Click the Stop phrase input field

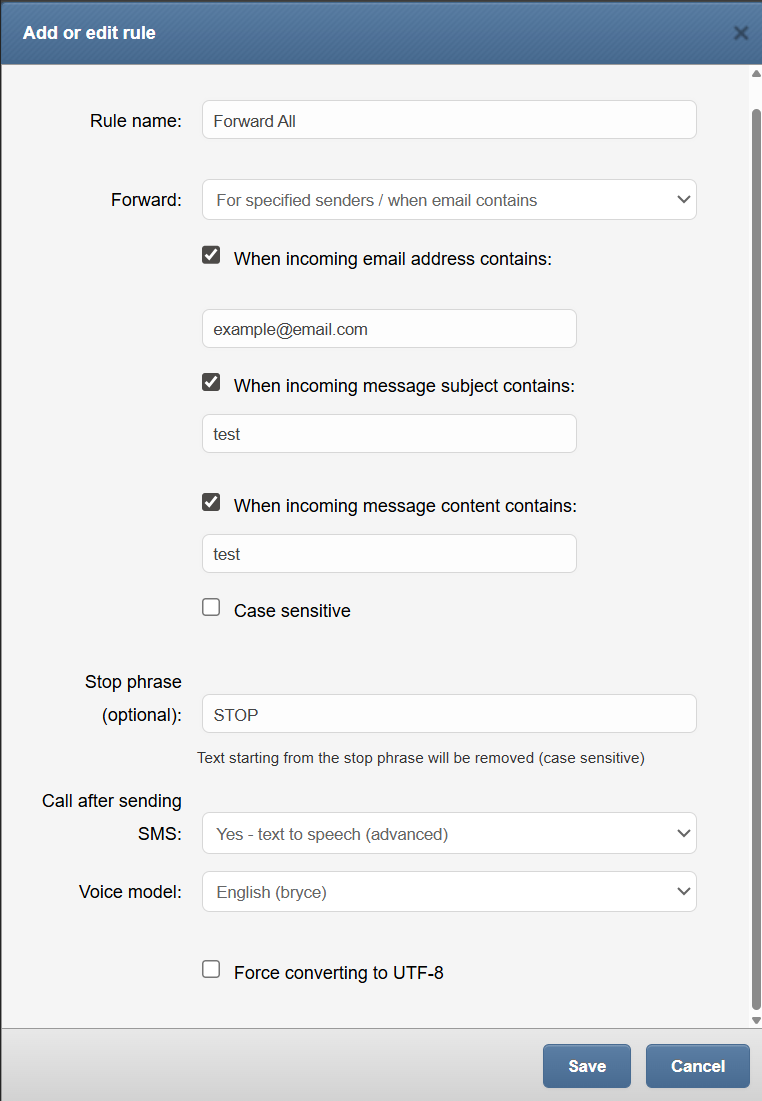click(449, 714)
